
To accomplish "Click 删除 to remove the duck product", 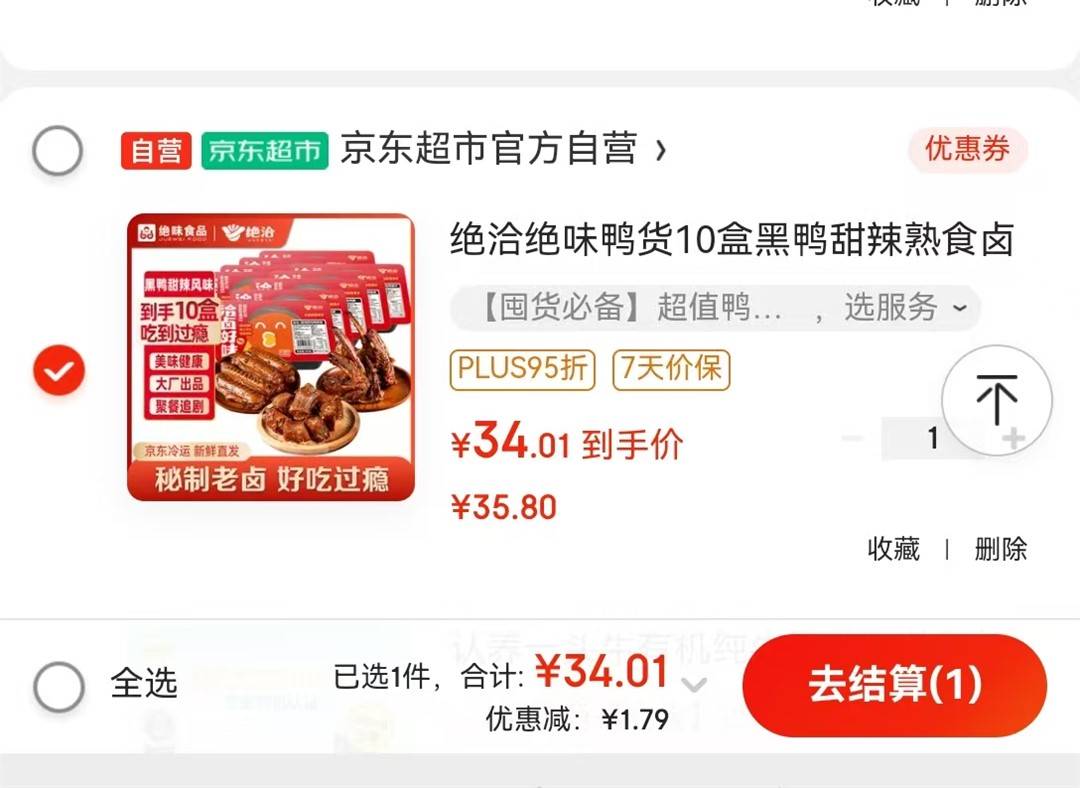I will (1000, 549).
